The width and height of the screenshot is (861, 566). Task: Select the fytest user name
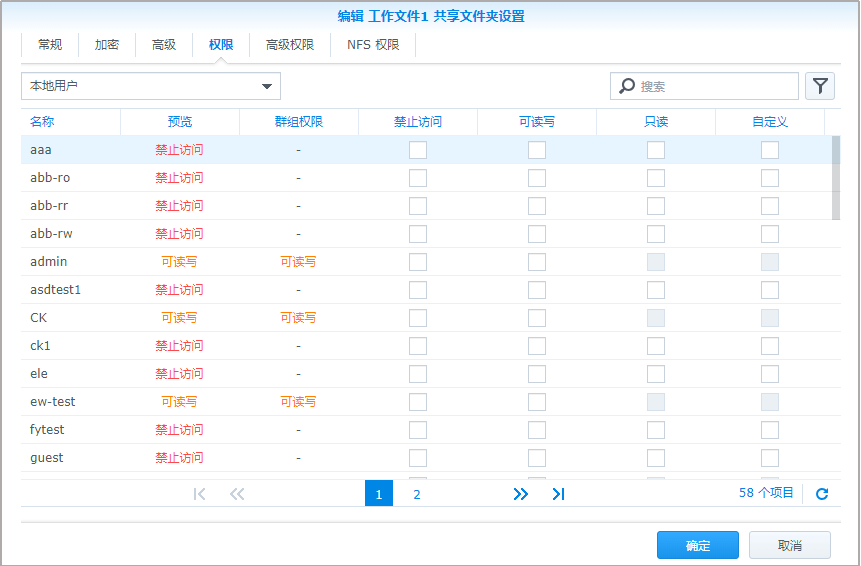pyautogui.click(x=47, y=430)
